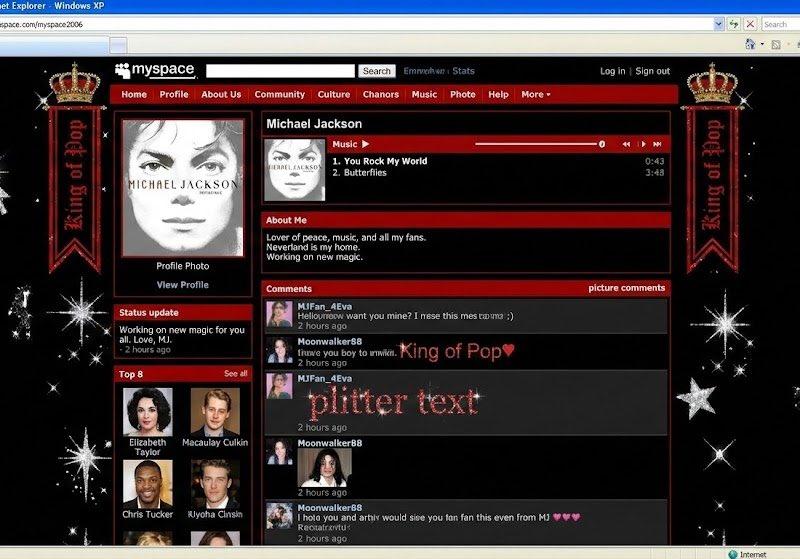The image size is (800, 559).
Task: Click the browser tab
Action: tap(54, 46)
